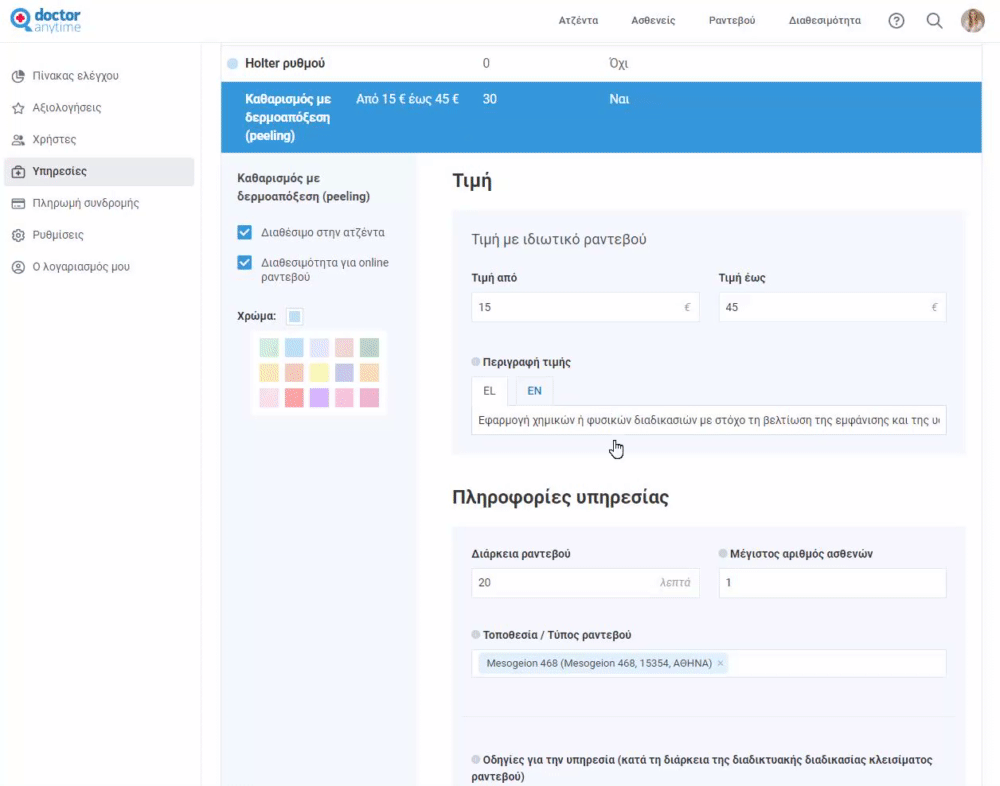
Task: Click the Πίνακας ελέγχου pie chart icon
Action: click(18, 76)
